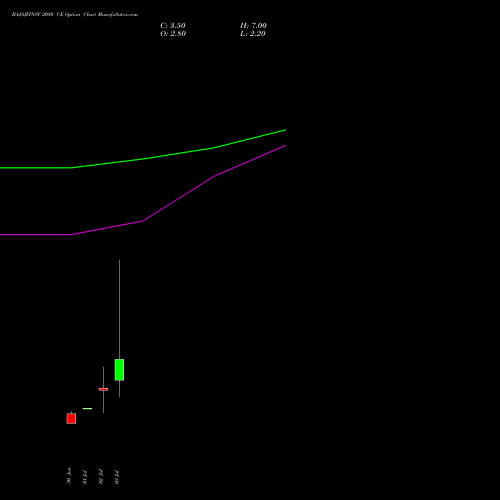500x500 pixels.
Task: Click the small green dash candle for 01 Jul
Action: click(87, 408)
